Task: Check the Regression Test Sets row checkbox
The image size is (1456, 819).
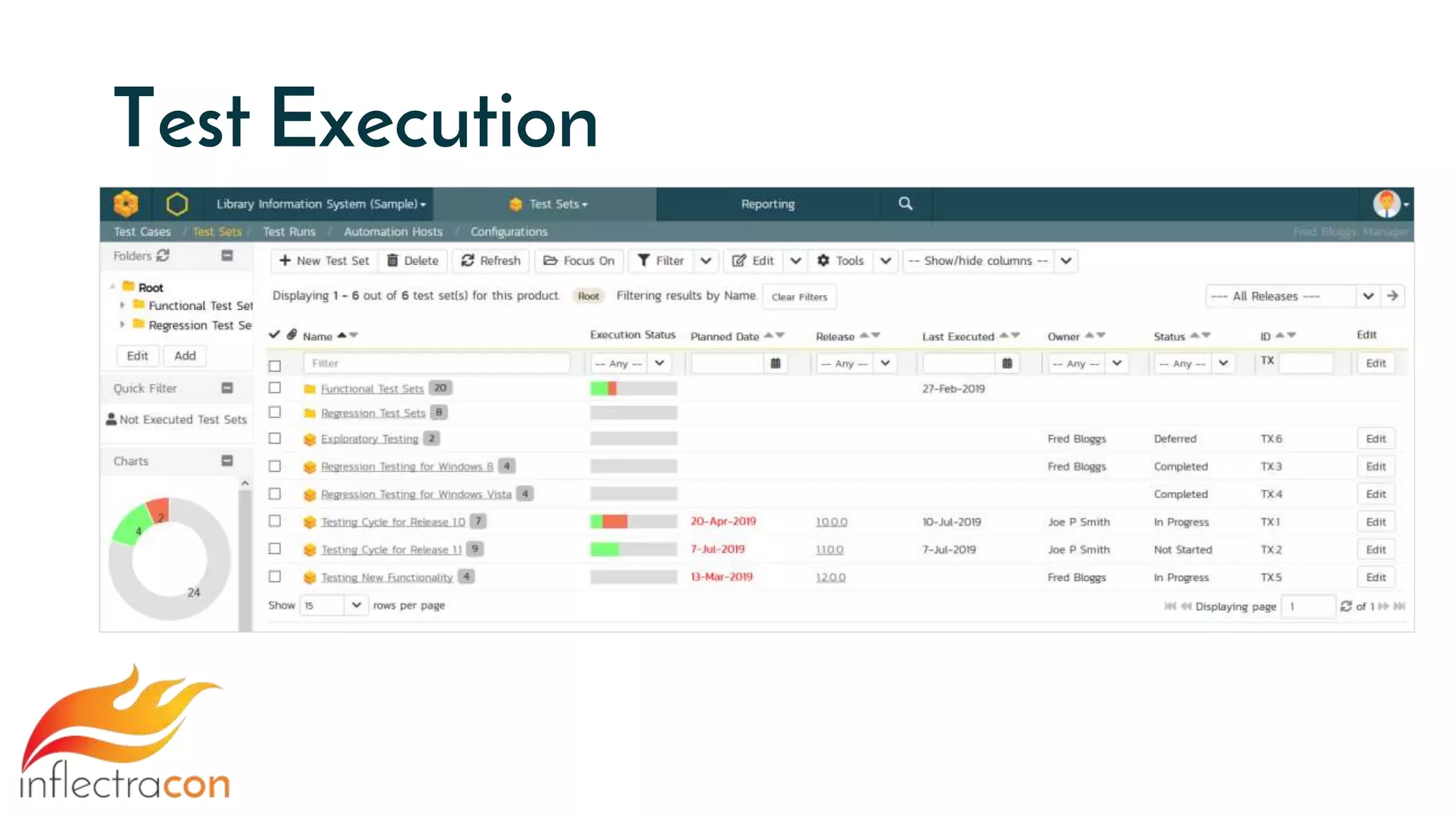Action: pyautogui.click(x=274, y=412)
